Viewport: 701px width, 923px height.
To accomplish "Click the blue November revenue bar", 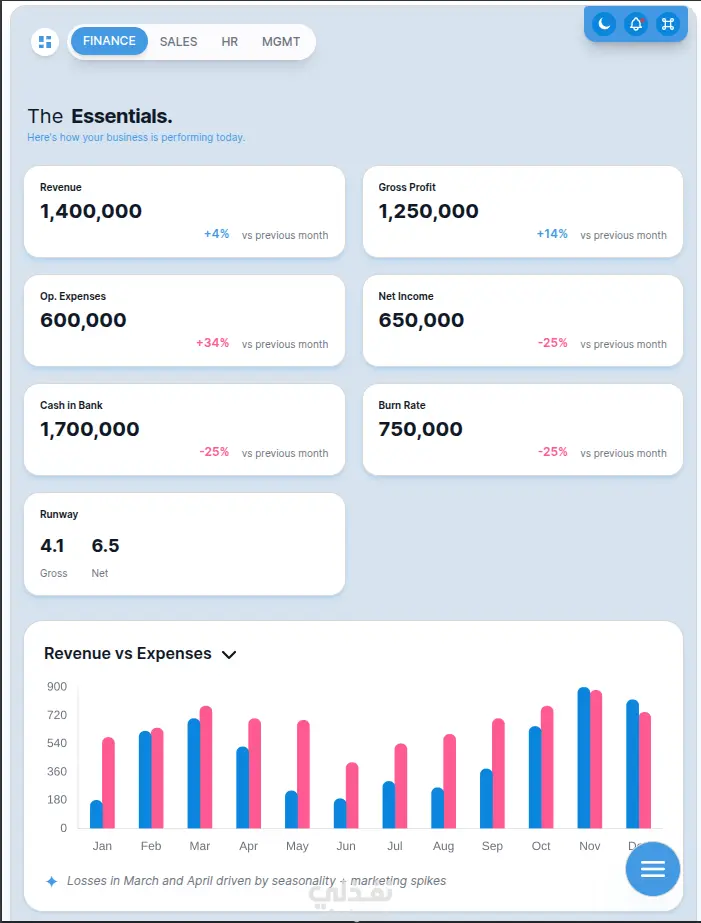I will [584, 758].
